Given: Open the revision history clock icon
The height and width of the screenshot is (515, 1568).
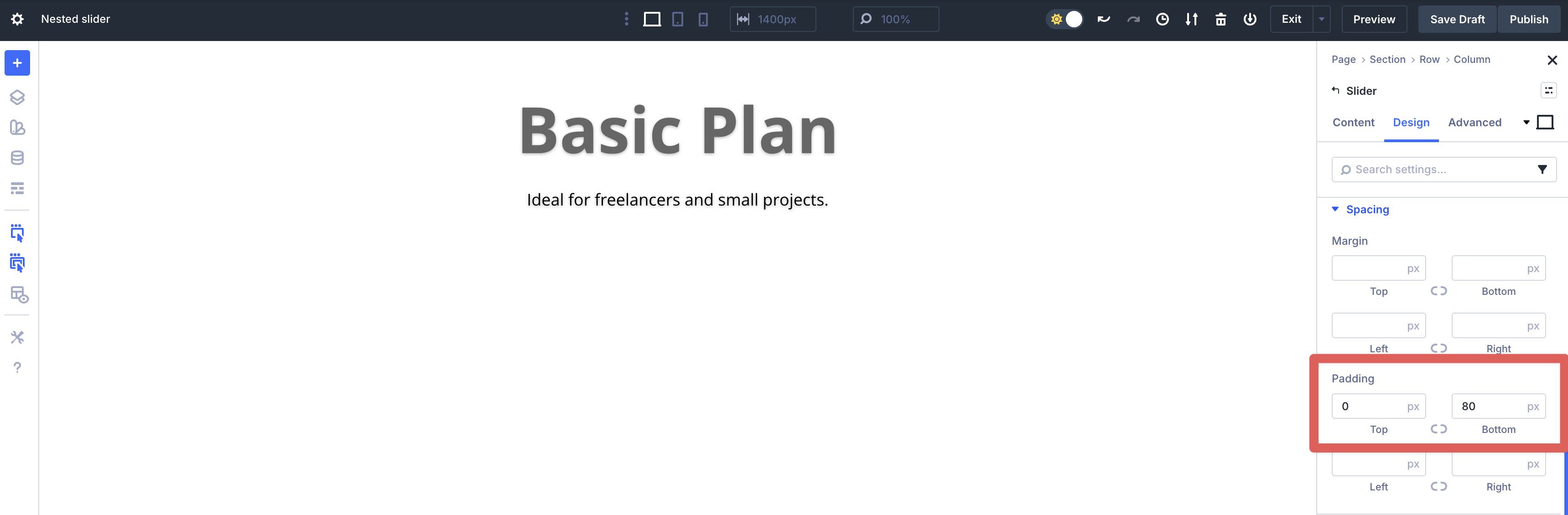Looking at the screenshot, I should [x=1163, y=19].
